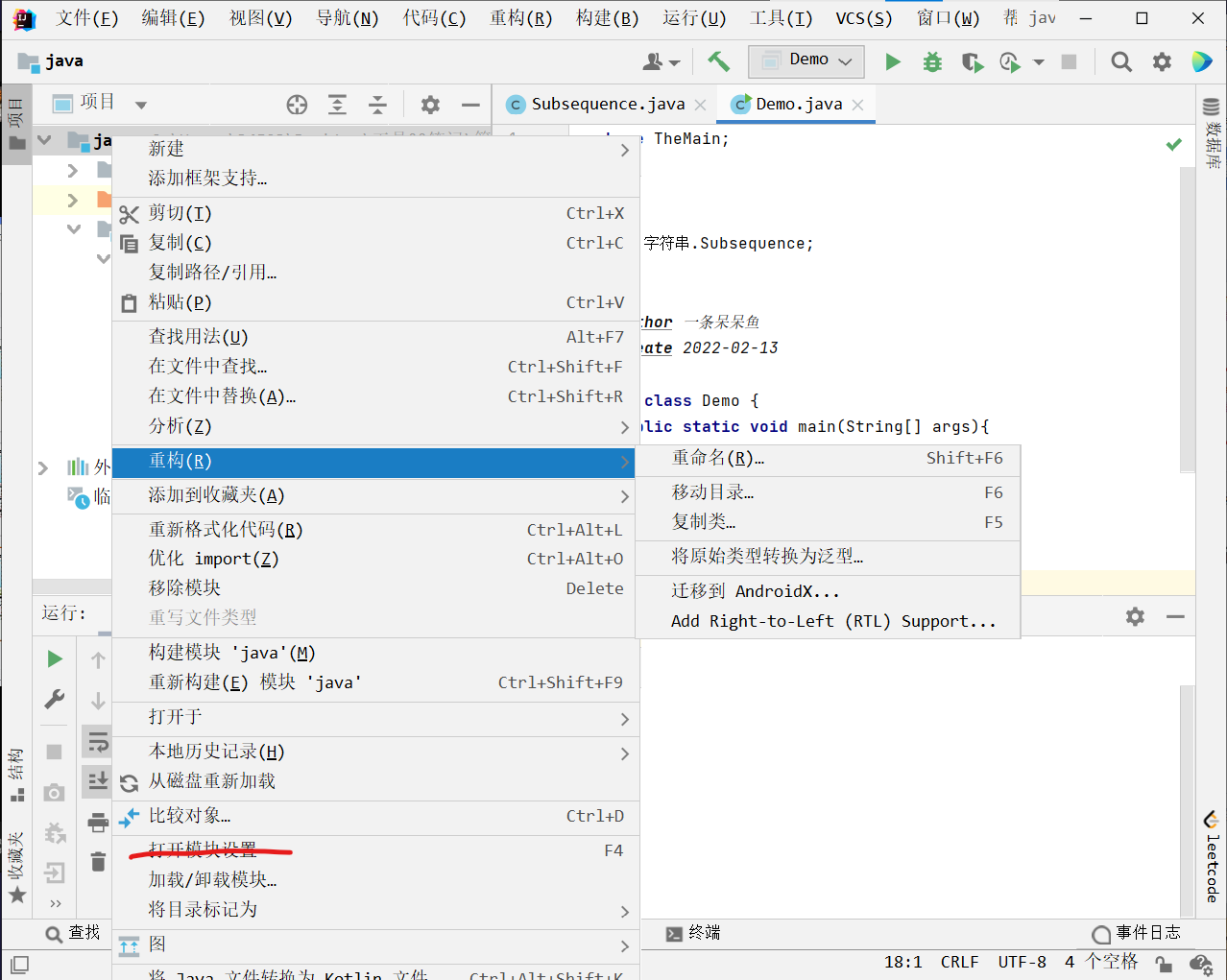The image size is (1227, 980).
Task: Toggle soft-wrap in the run console
Action: tap(96, 741)
